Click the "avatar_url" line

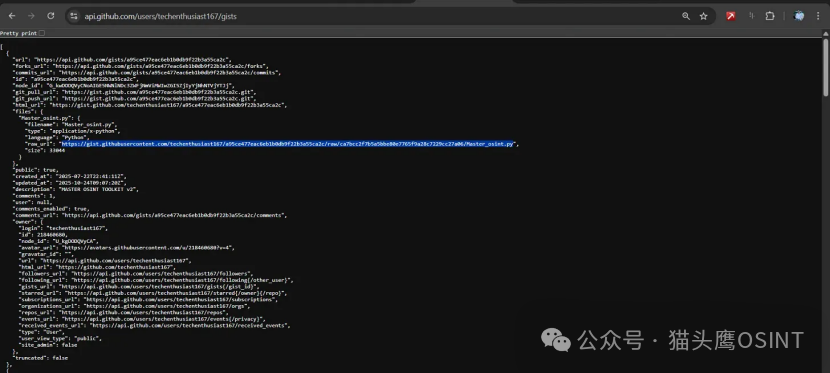pos(127,247)
